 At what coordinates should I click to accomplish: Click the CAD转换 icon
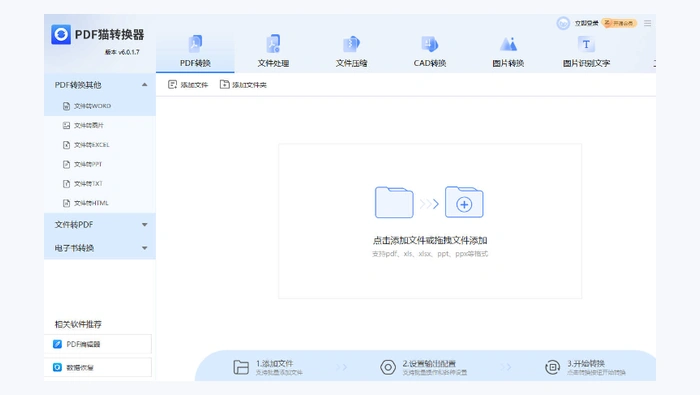click(429, 44)
